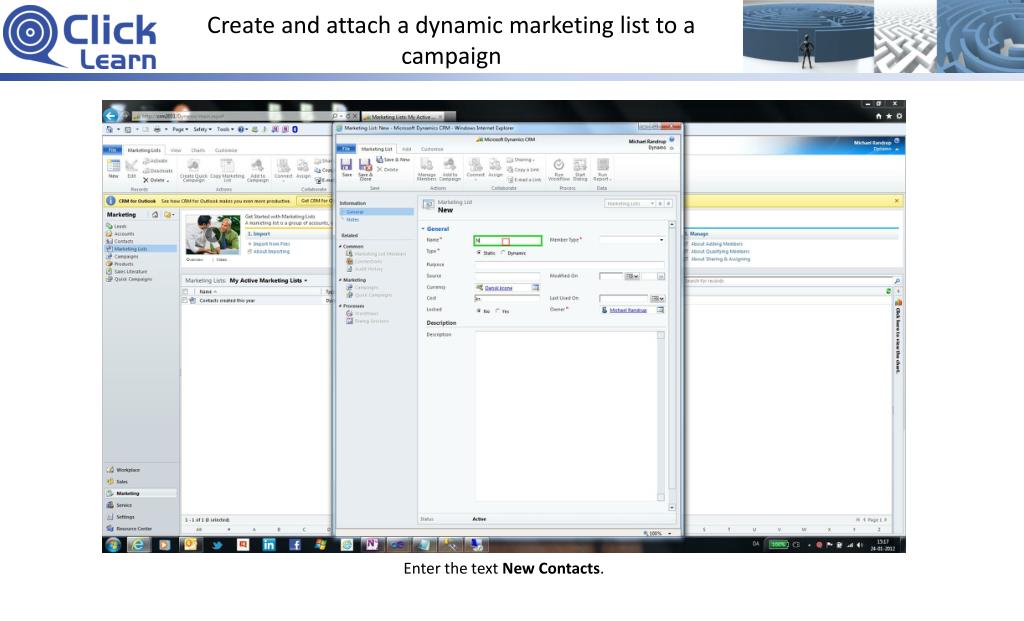
Task: Click the Assign icon in the form ribbon
Action: pyautogui.click(x=496, y=168)
